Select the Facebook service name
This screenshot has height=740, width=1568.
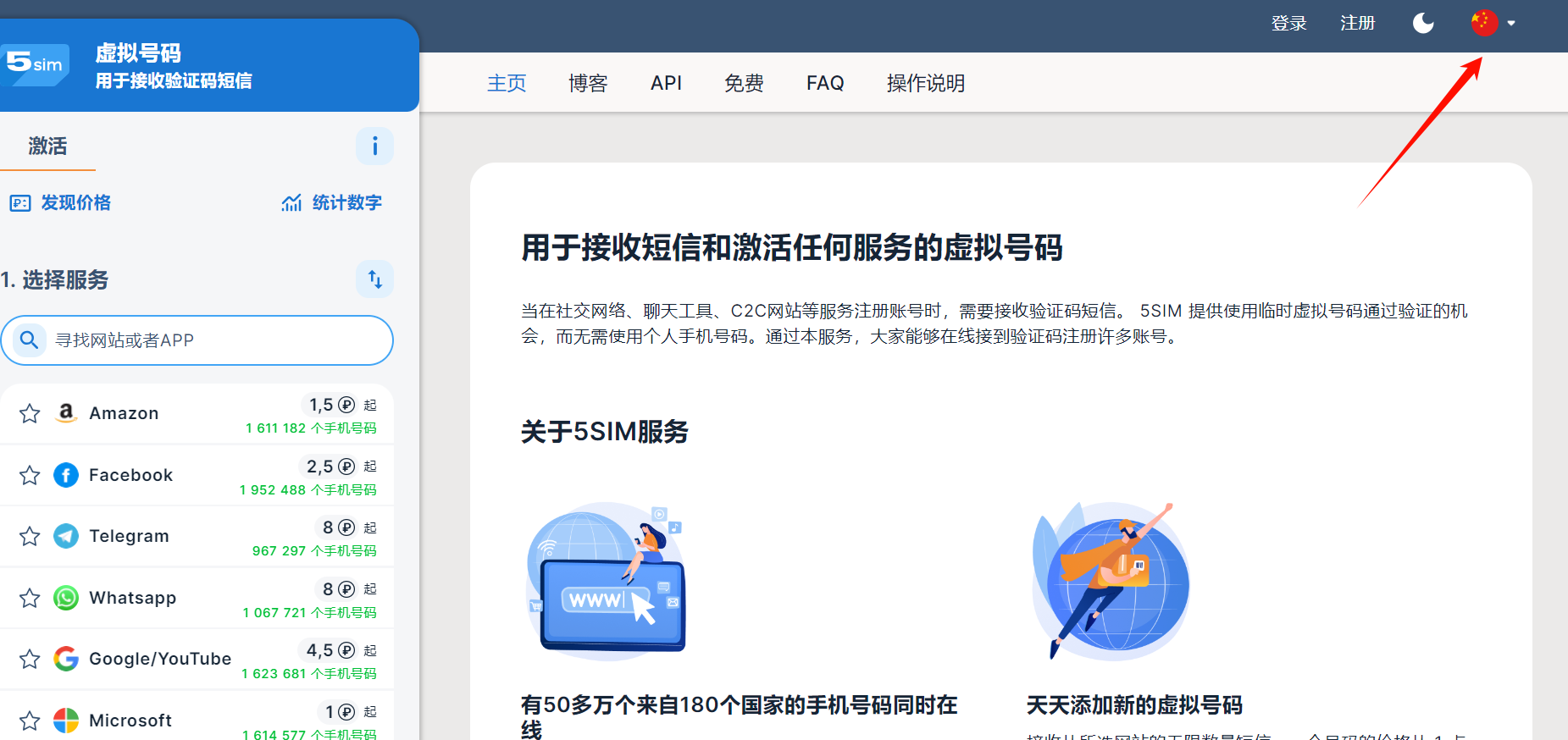click(131, 475)
